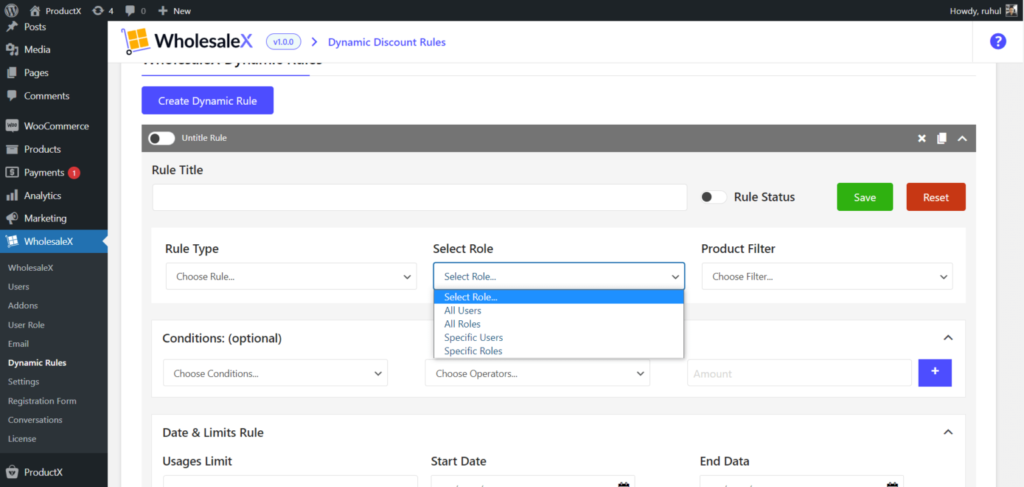Click the v1.0.0 version badge
This screenshot has height=487, width=1024.
(x=283, y=42)
